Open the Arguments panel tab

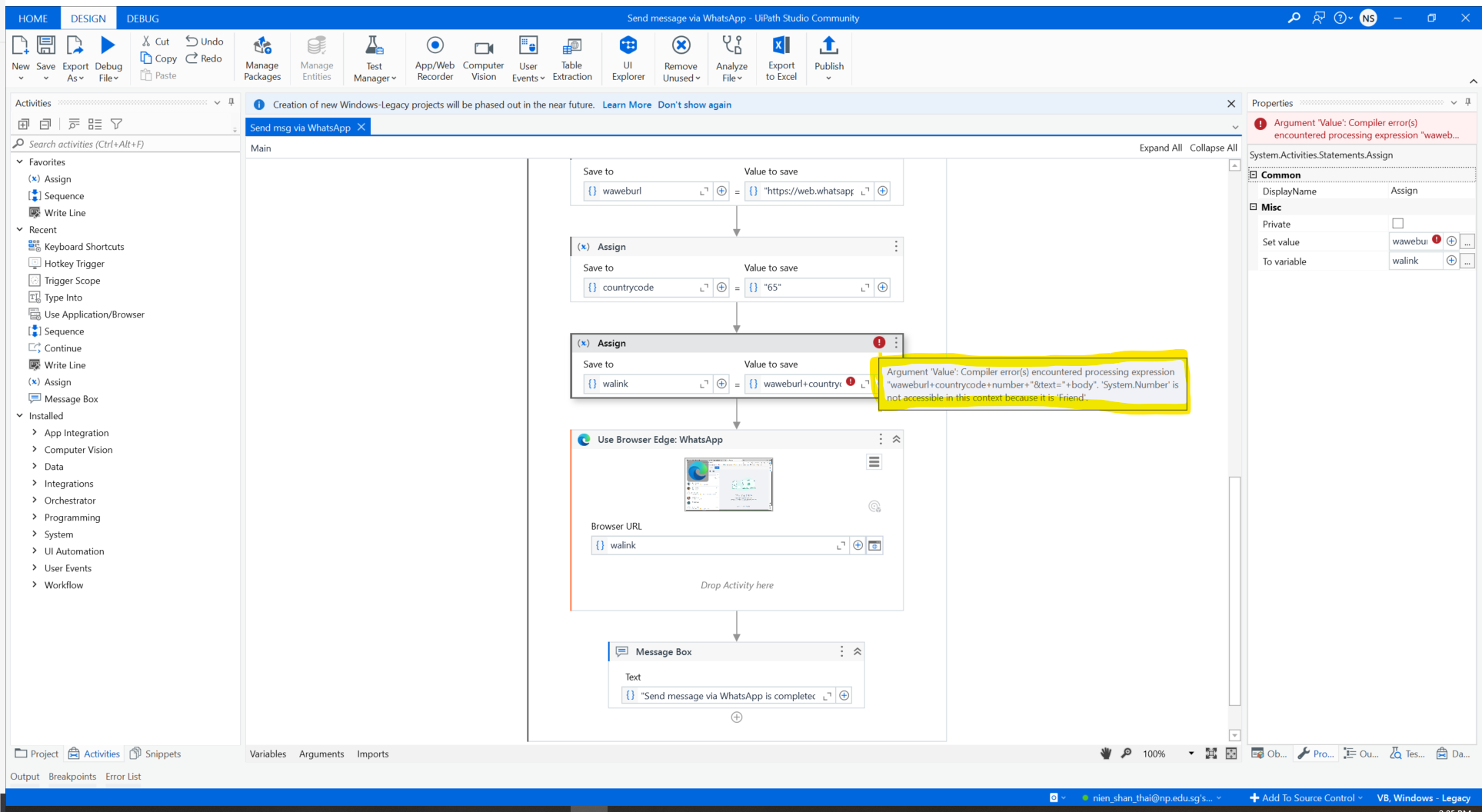[x=321, y=754]
